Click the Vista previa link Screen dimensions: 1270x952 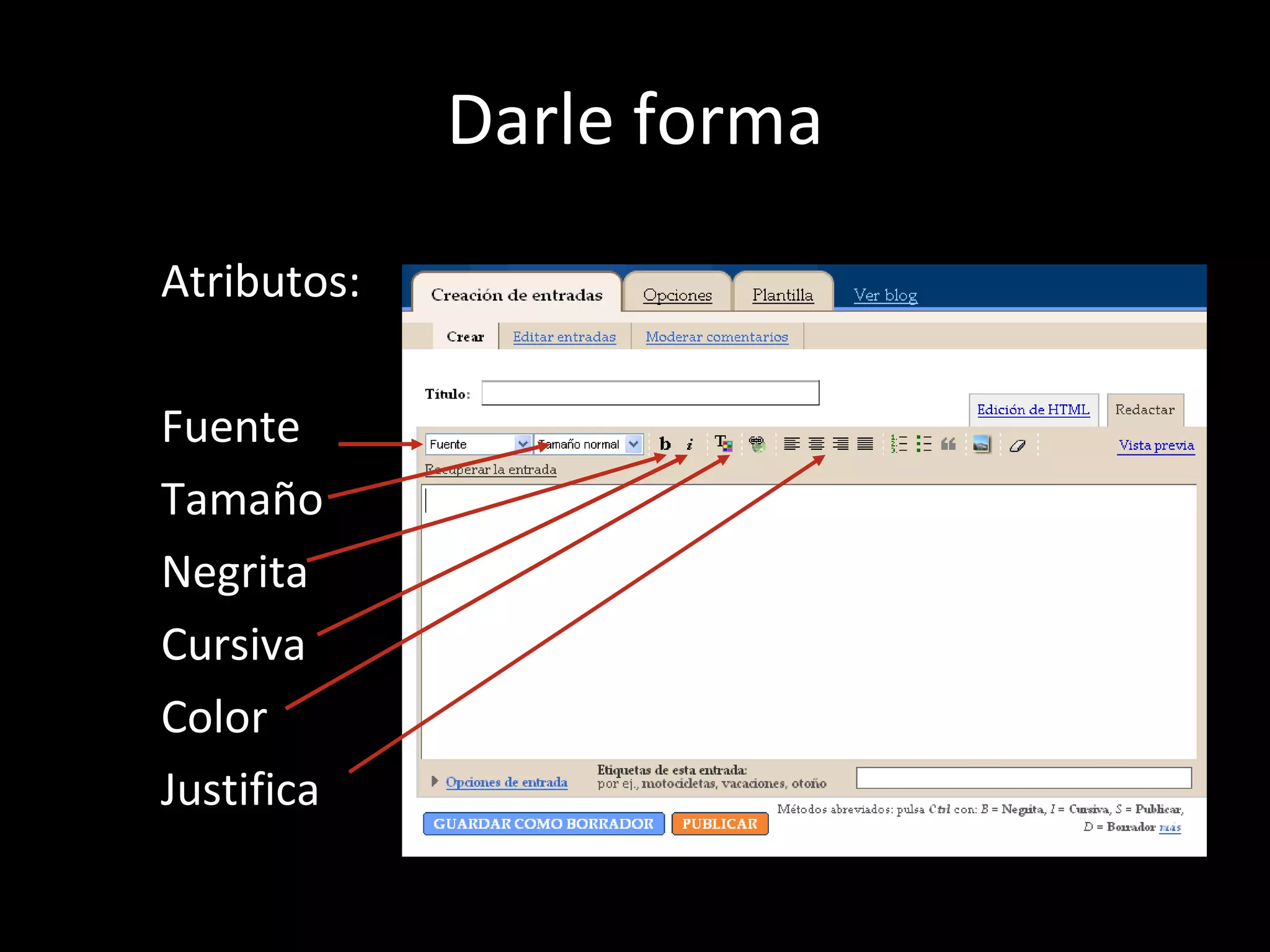1157,445
